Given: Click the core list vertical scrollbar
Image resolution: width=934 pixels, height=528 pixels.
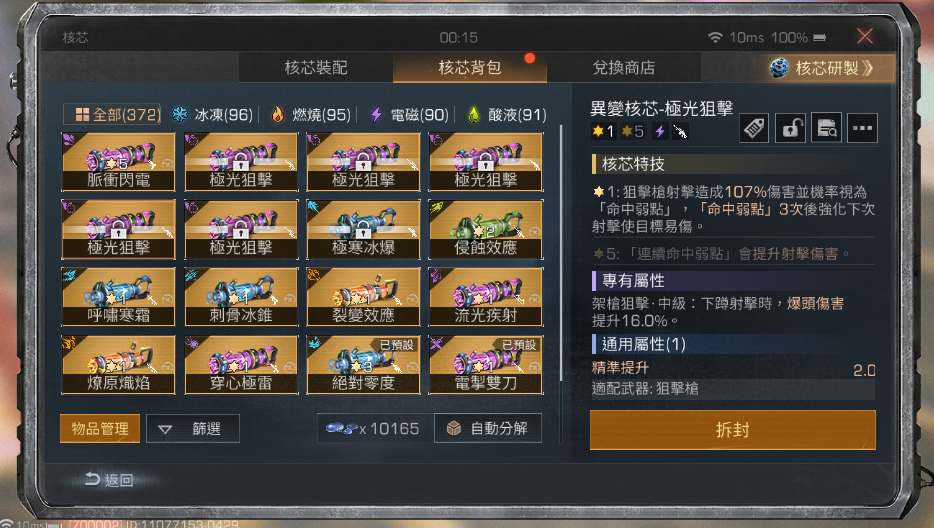Looking at the screenshot, I should click(x=561, y=253).
